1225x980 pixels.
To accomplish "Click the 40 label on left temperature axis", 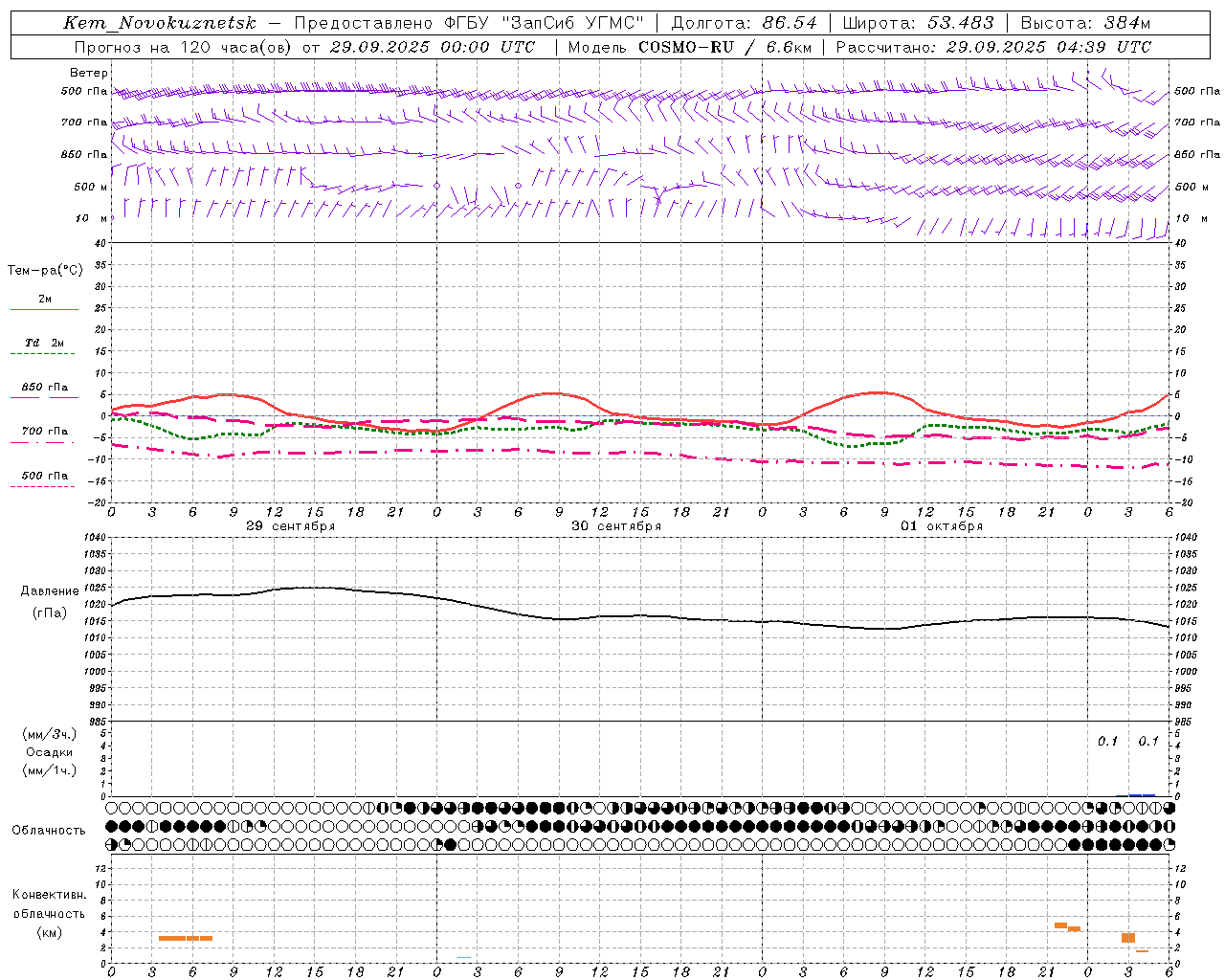I will (100, 244).
